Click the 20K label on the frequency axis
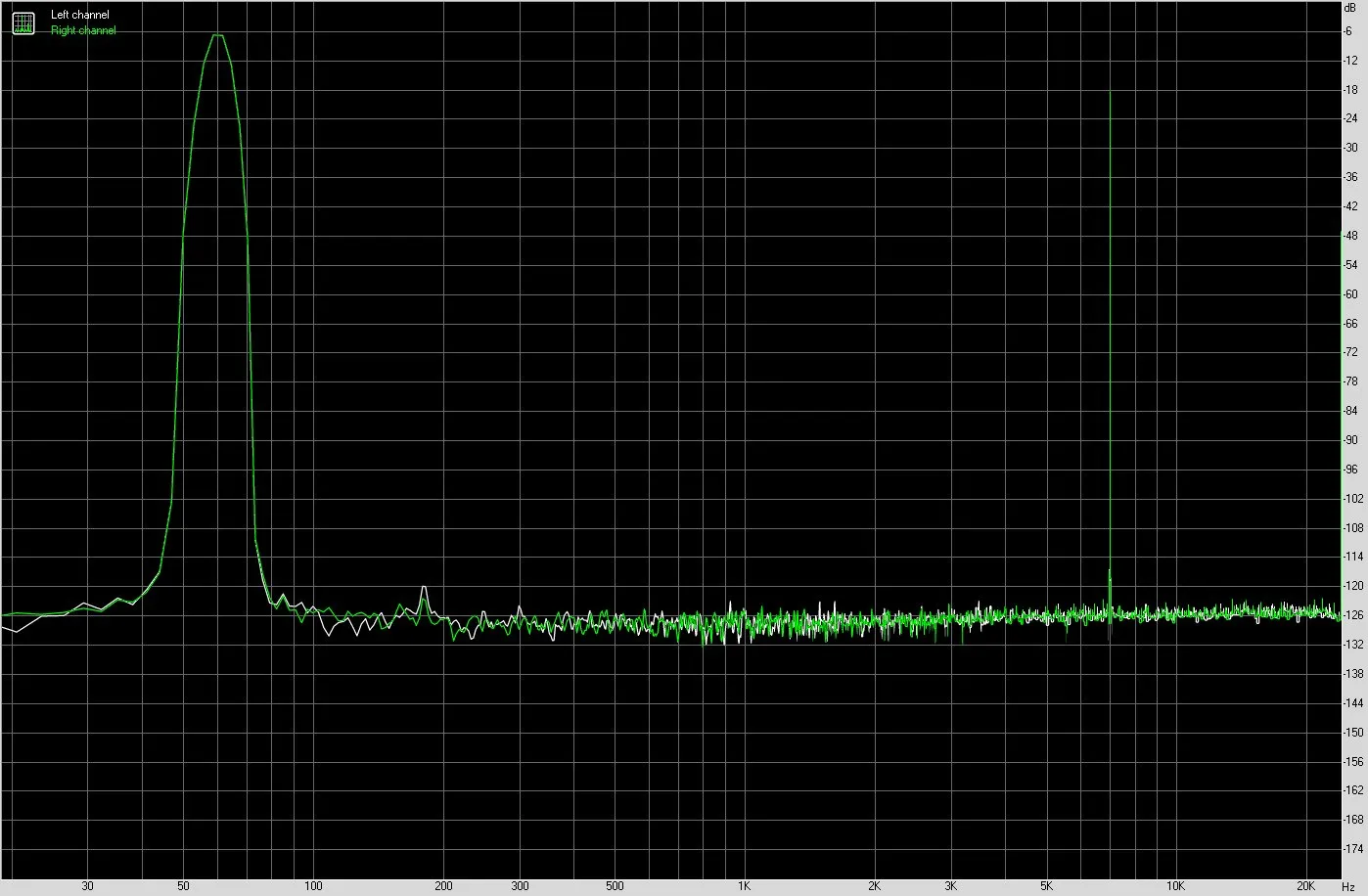 coord(1306,886)
